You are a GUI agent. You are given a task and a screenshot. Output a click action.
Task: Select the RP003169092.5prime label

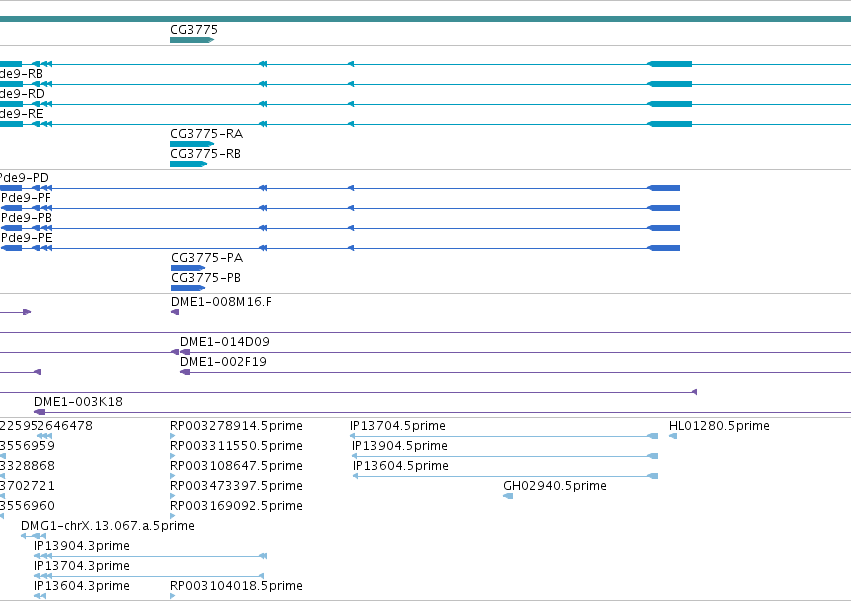tap(236, 506)
